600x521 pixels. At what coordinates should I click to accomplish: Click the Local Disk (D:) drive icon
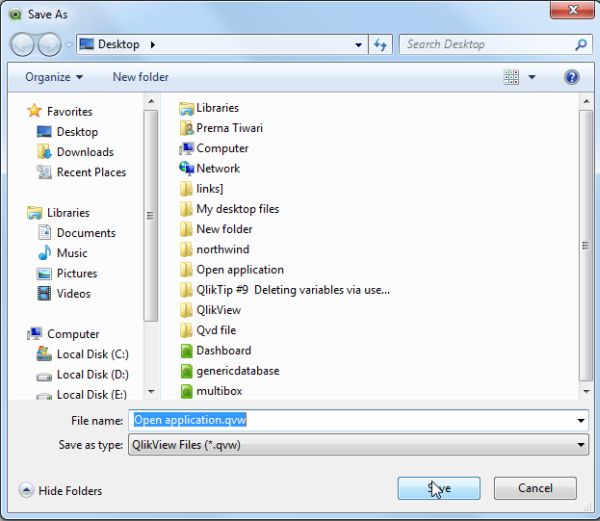click(44, 376)
